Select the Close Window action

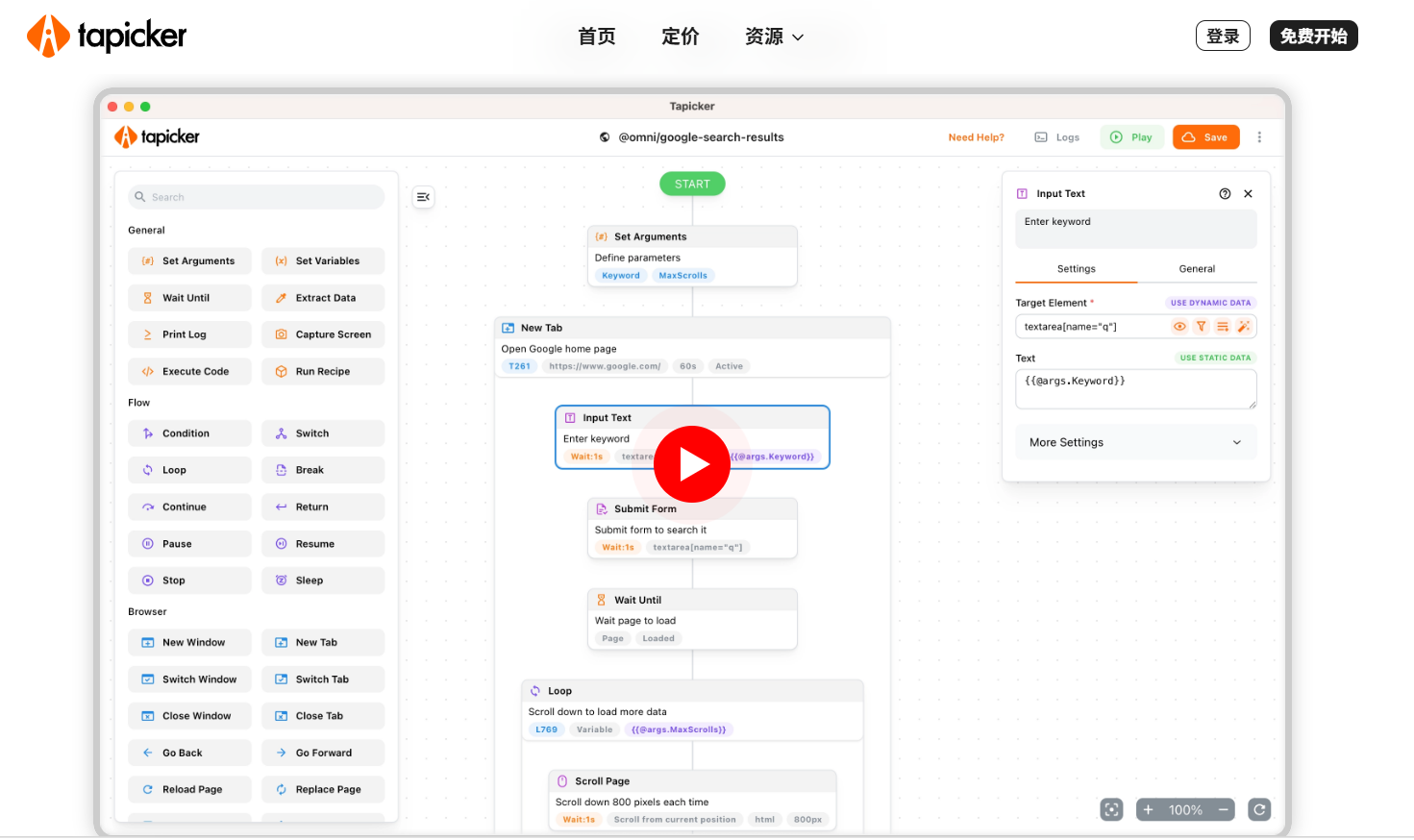pos(189,716)
